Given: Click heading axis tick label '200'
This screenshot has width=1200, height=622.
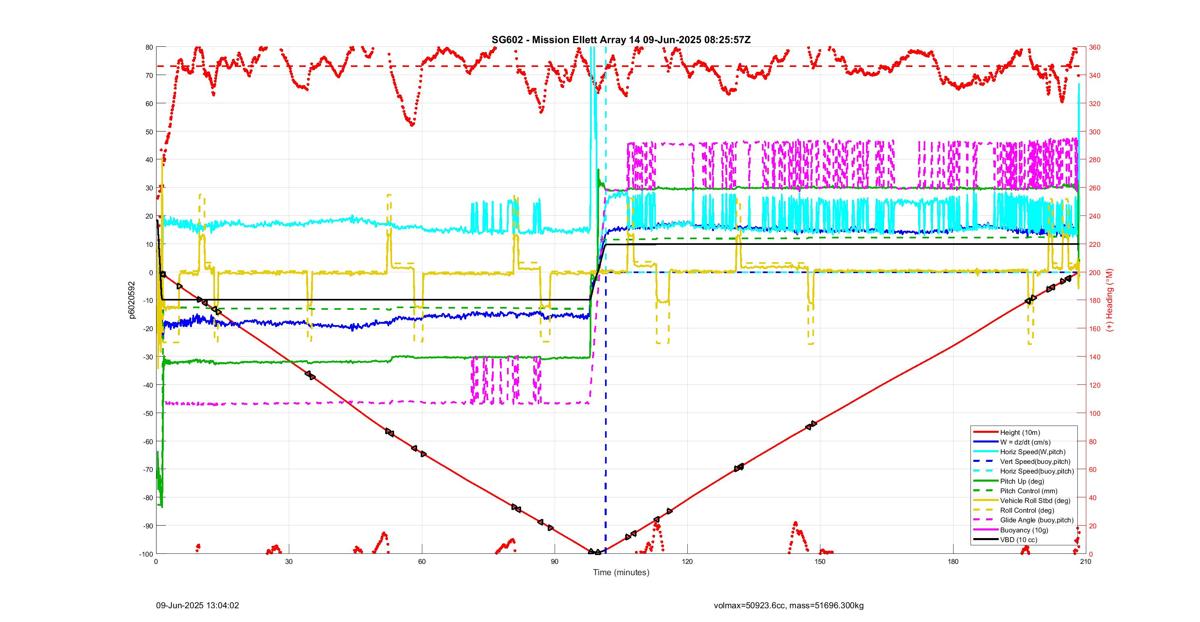Looking at the screenshot, I should point(1095,272).
